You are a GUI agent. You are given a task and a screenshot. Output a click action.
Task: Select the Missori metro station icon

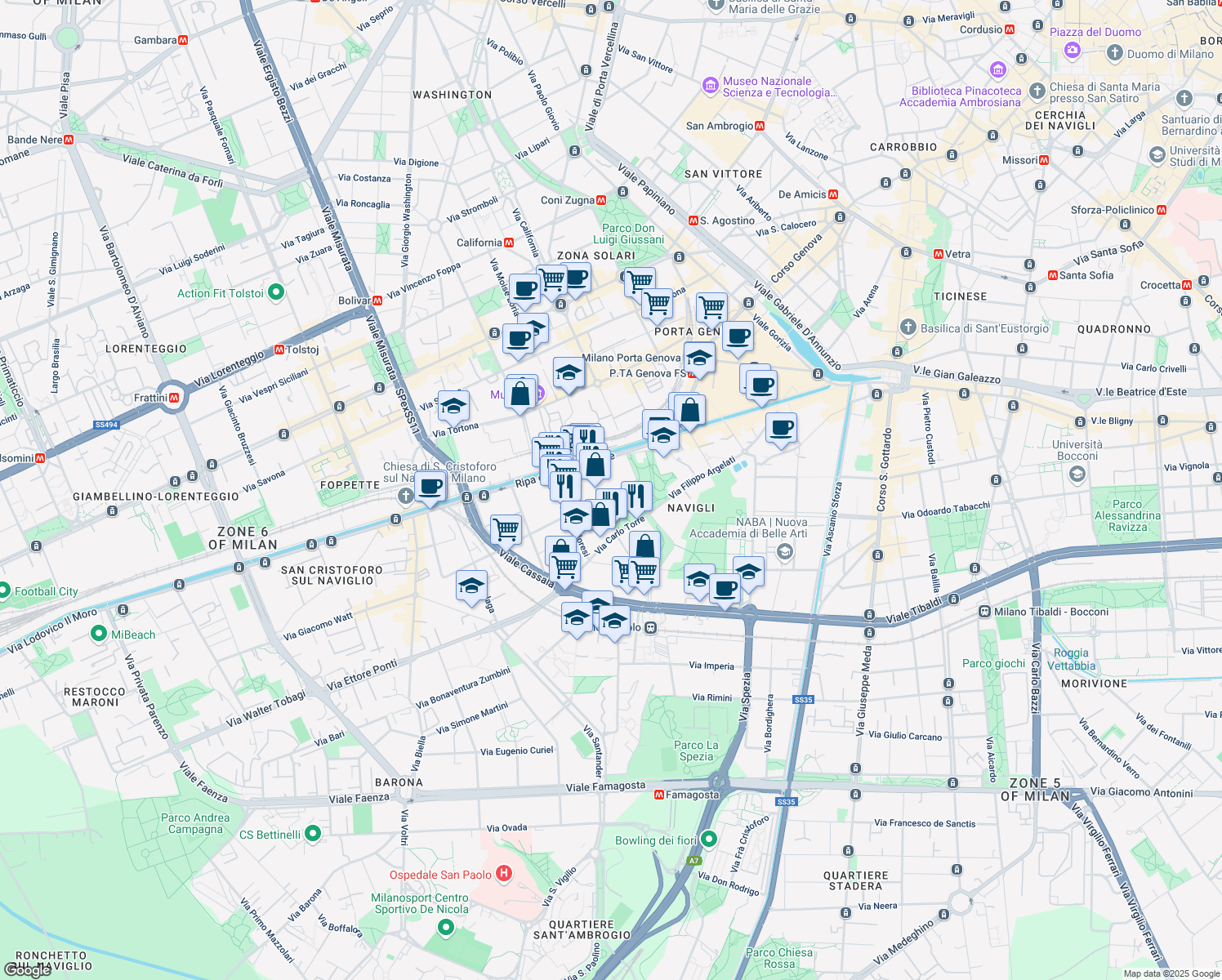1044,160
